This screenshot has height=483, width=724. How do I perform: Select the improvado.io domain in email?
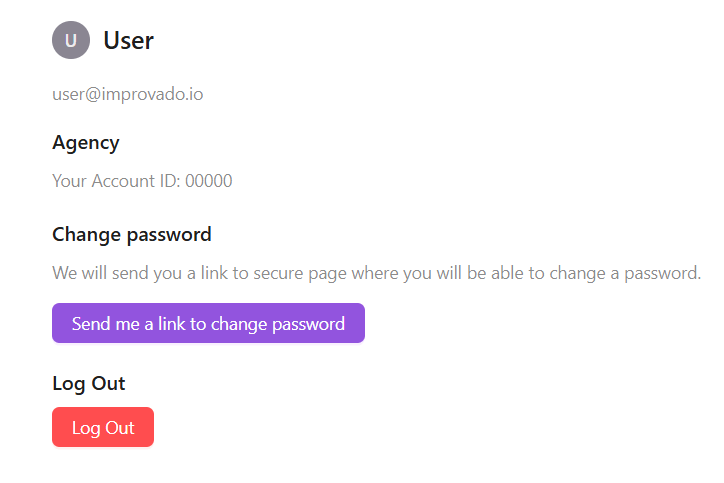[x=152, y=94]
